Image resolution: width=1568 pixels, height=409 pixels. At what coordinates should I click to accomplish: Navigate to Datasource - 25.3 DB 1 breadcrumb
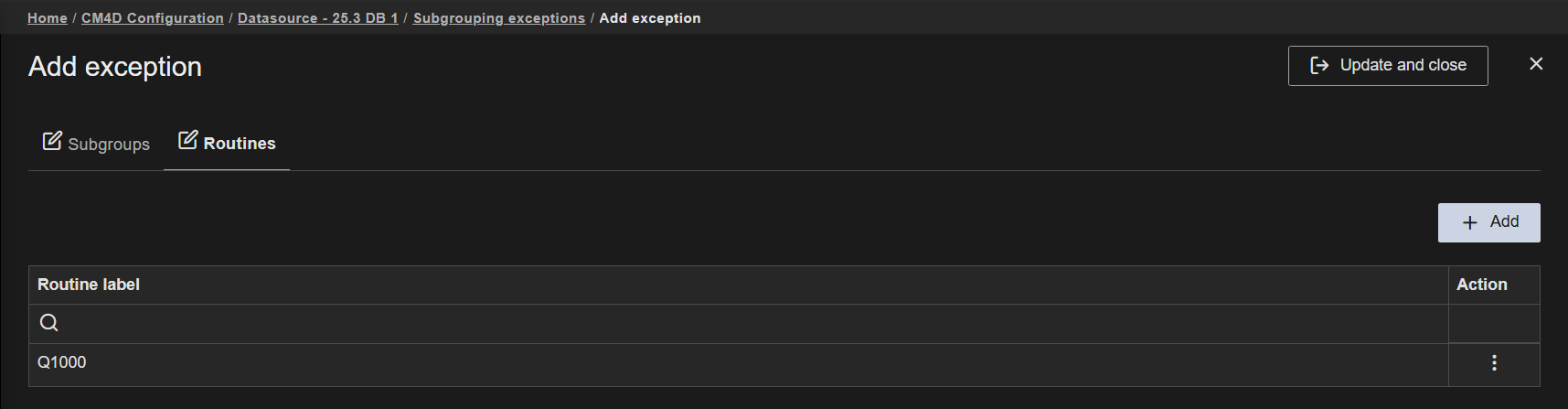point(318,18)
